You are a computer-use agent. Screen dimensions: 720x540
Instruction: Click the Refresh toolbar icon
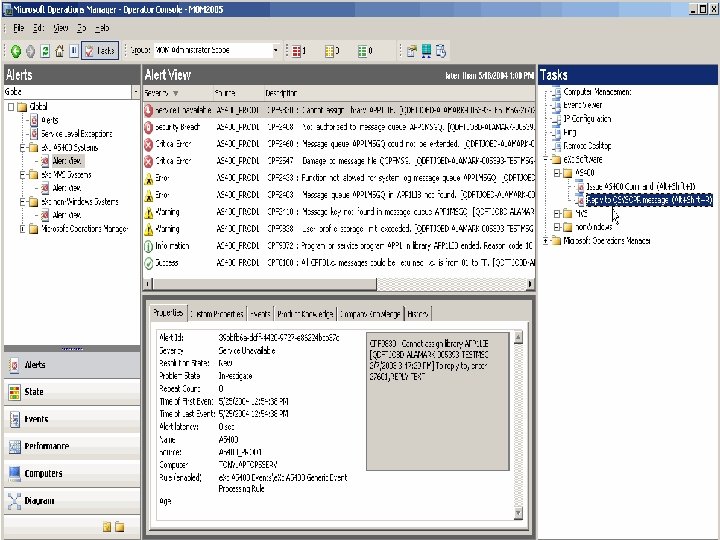click(x=45, y=51)
